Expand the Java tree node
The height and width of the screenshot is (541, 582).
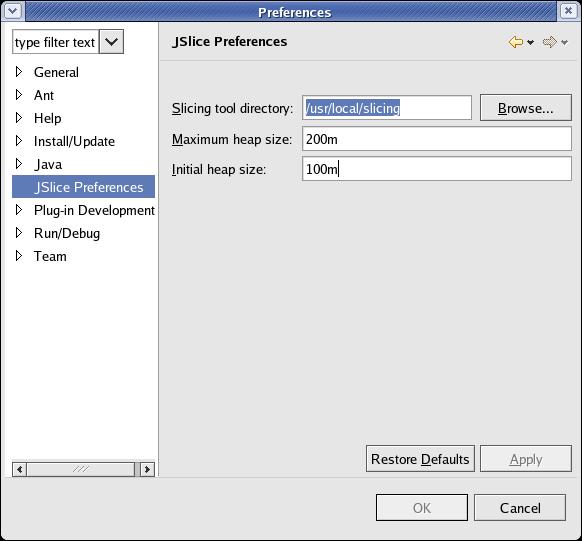point(19,164)
